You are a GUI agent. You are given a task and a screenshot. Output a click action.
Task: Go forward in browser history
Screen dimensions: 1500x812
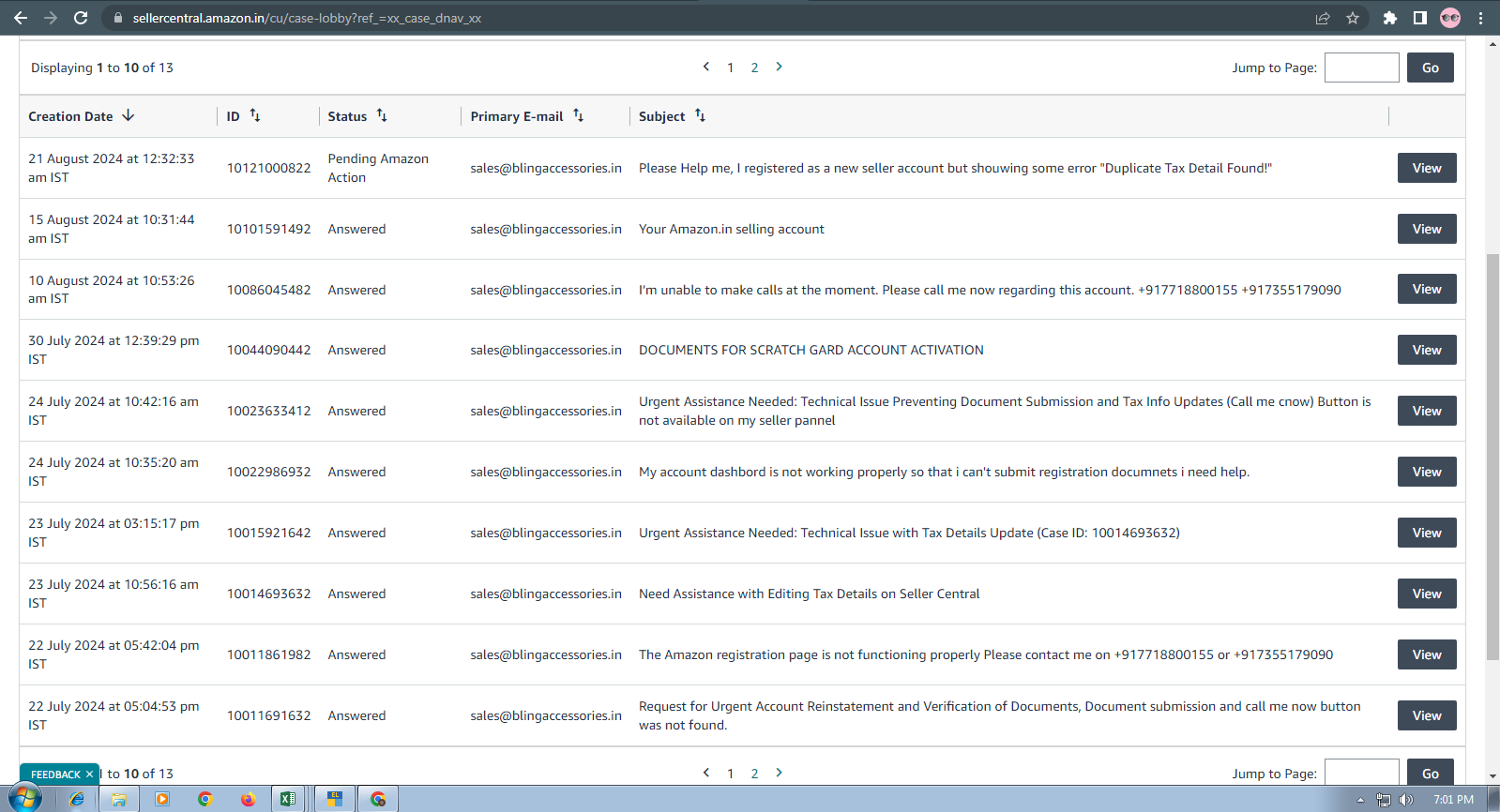pyautogui.click(x=51, y=18)
